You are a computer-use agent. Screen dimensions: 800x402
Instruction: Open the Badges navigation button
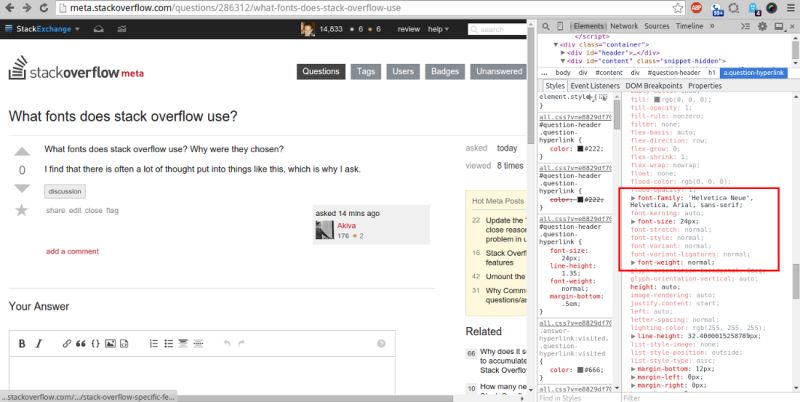coord(445,71)
